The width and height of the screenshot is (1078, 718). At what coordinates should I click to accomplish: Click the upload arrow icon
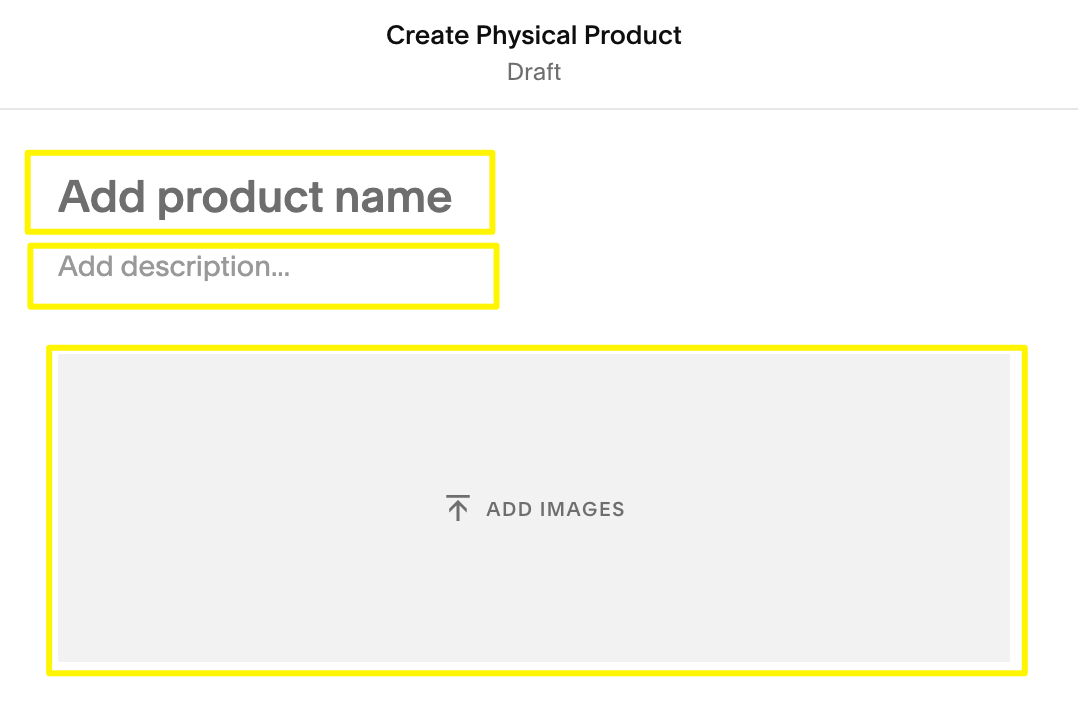(x=457, y=508)
